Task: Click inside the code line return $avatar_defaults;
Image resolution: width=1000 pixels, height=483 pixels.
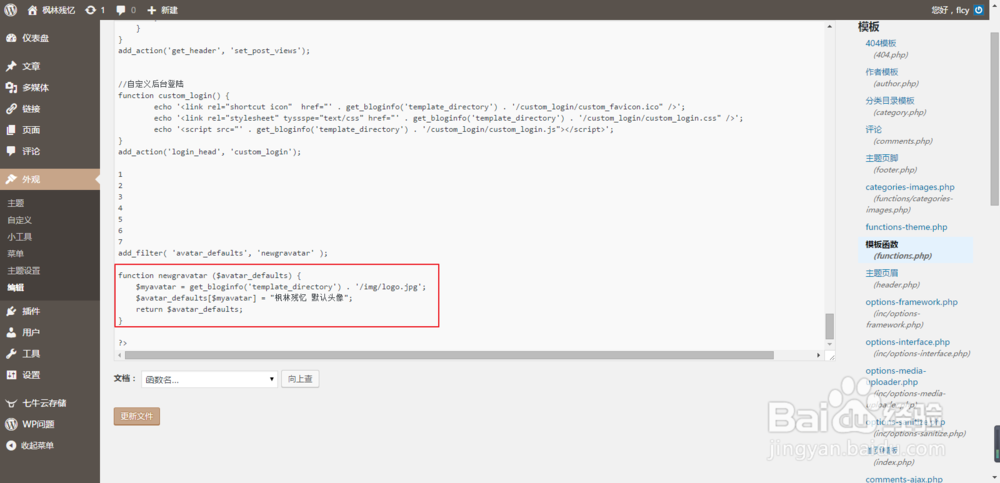Action: pos(189,309)
